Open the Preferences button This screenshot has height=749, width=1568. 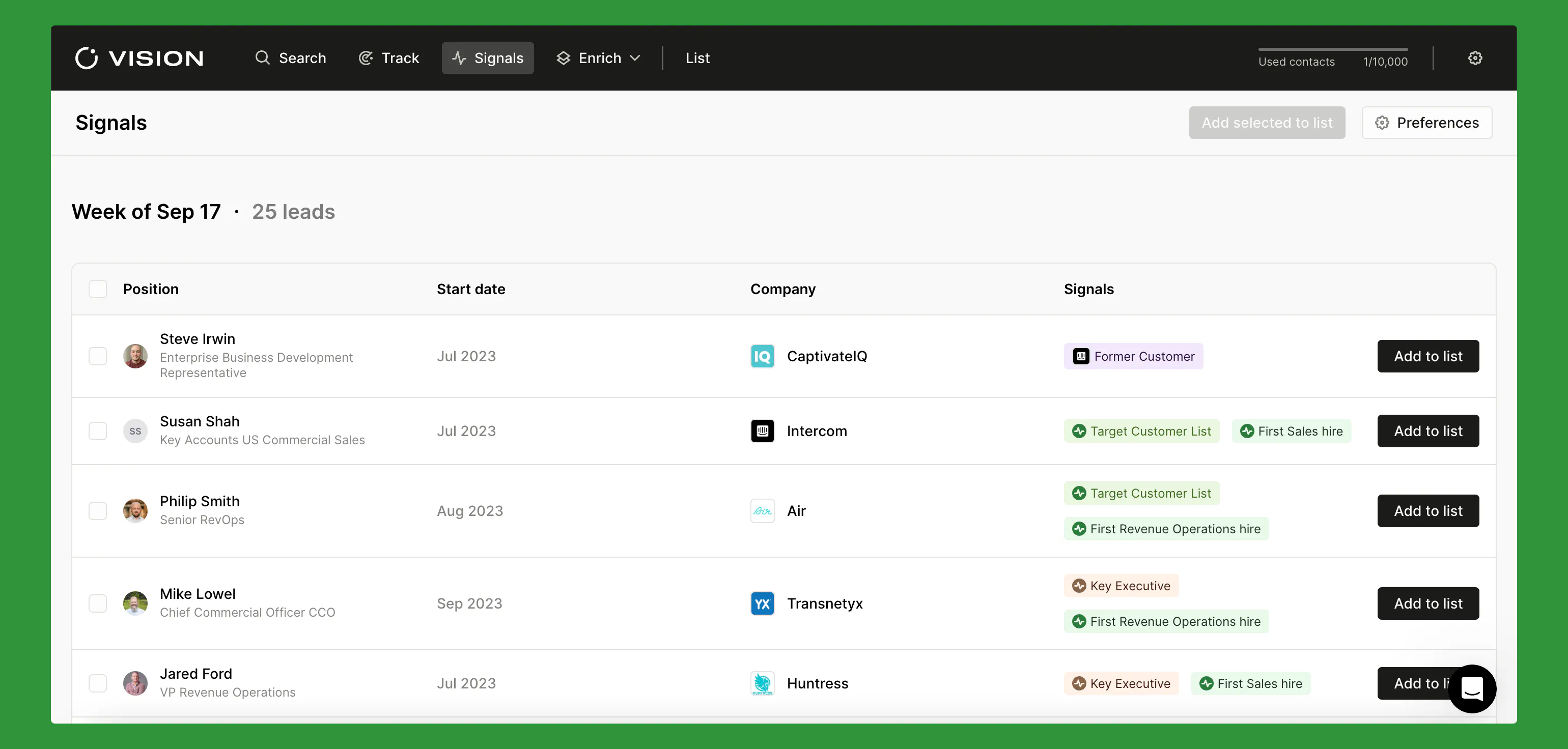click(1427, 122)
